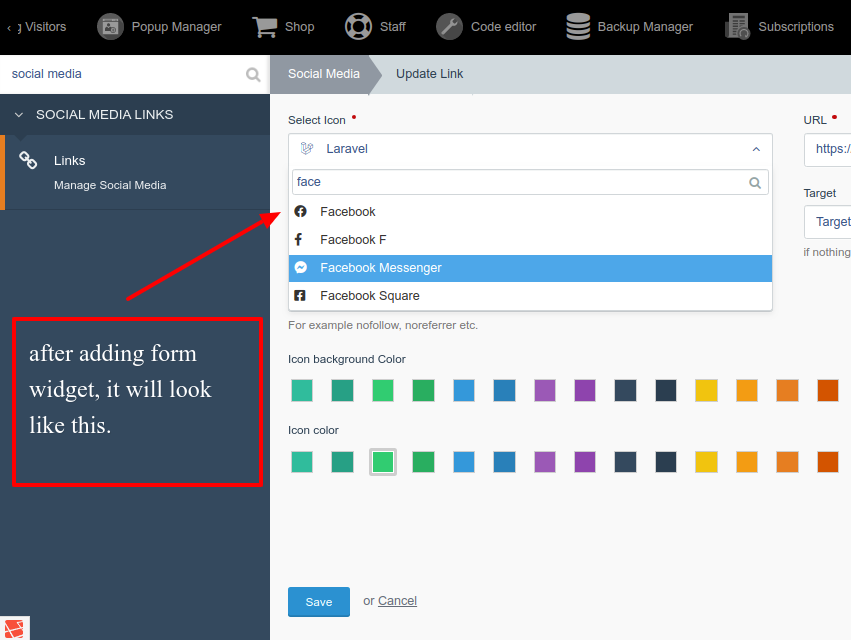Select red-orange icon color swatch
Image resolution: width=851 pixels, height=640 pixels.
[828, 462]
